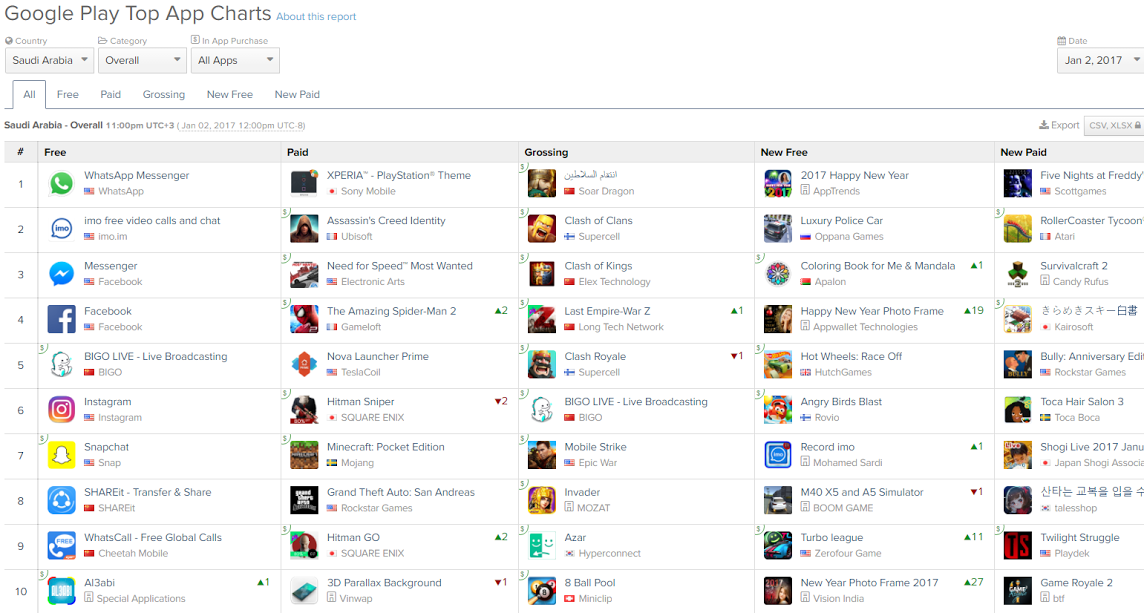Click the CSV, XLSX export button
Viewport: 1144px width, 613px height.
[x=1113, y=126]
